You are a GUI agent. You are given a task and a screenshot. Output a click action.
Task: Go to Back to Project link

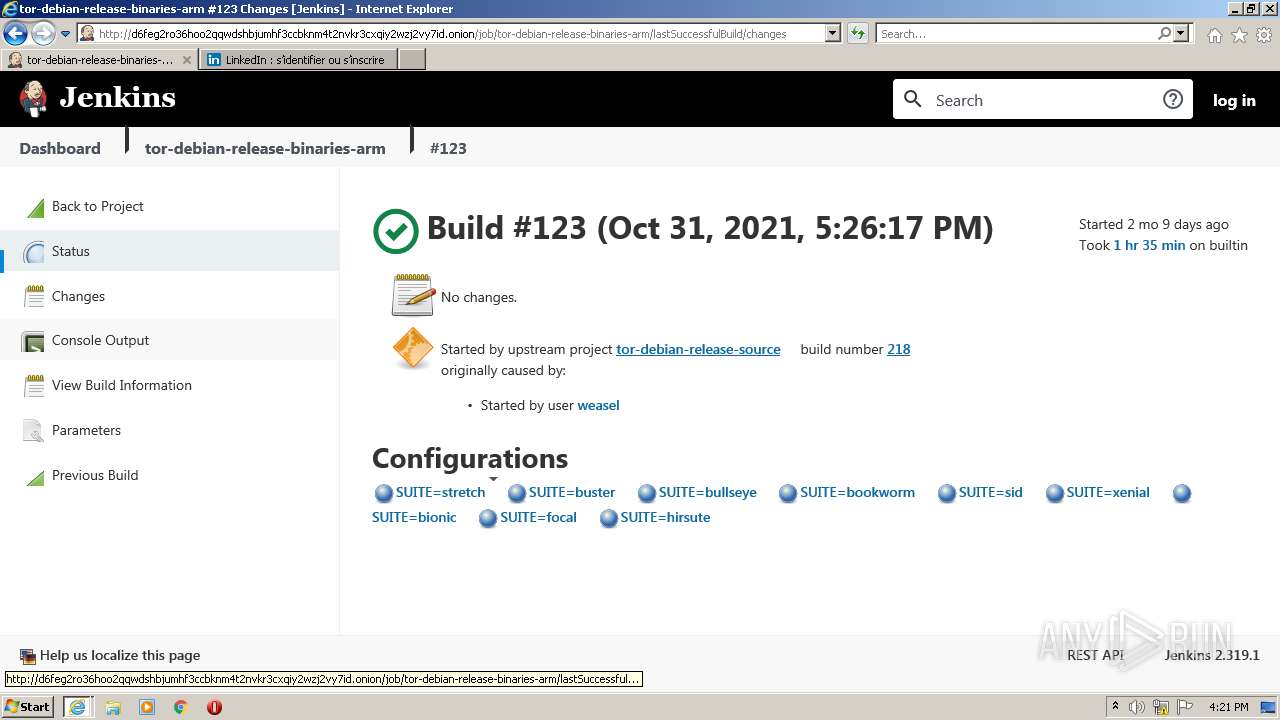97,206
